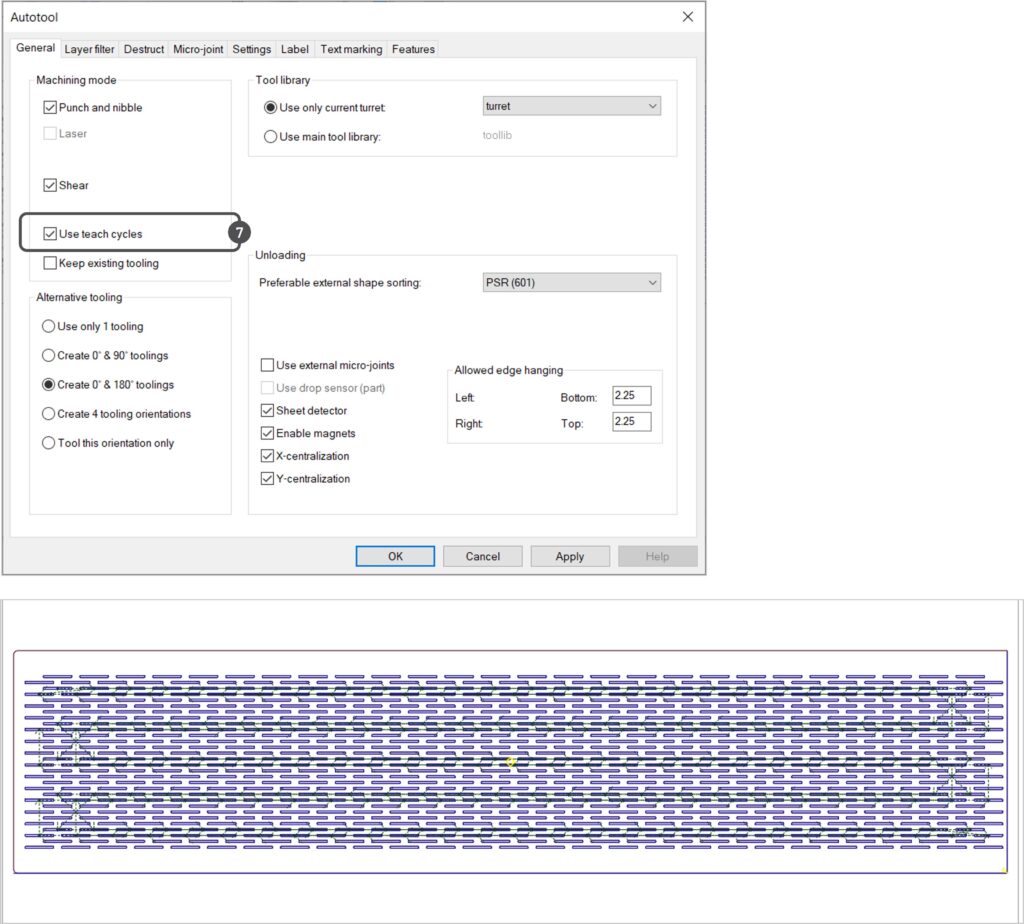Click the Bottom edge hanging field
Screen dimensions: 1024x924
632,397
